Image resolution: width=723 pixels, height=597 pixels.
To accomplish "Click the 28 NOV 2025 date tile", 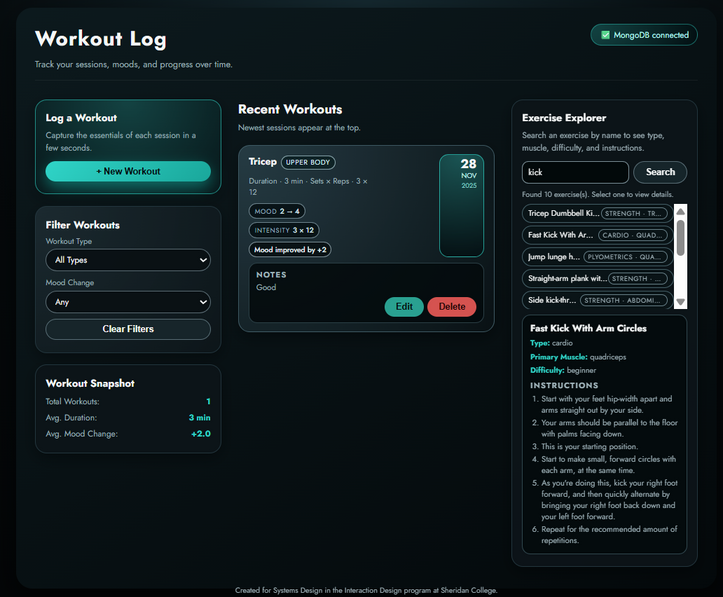I will [462, 205].
